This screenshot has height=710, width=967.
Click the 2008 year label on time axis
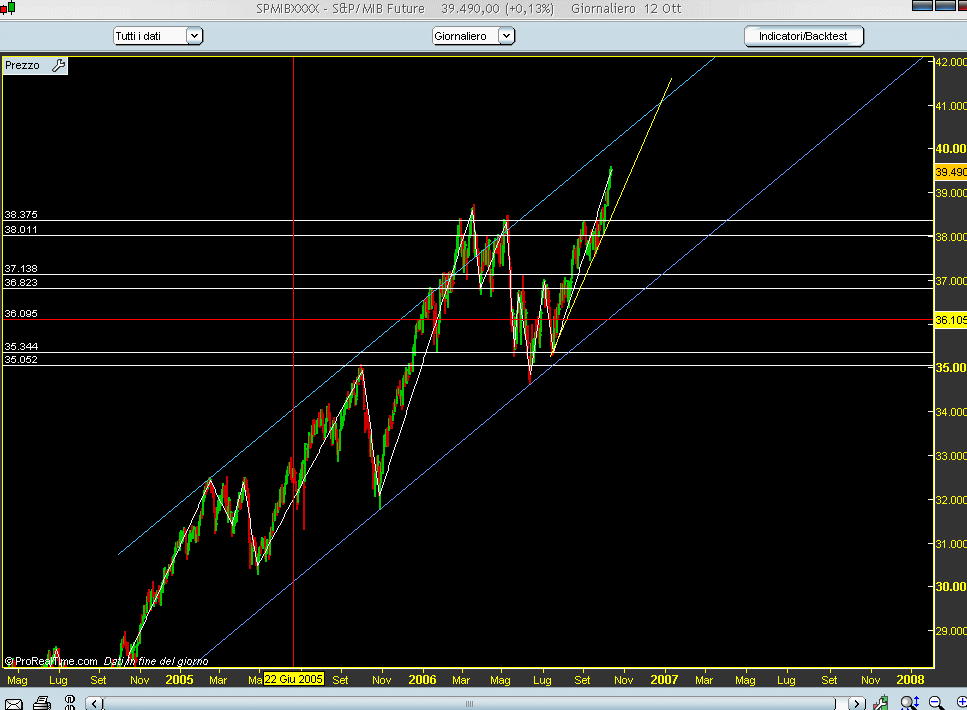910,680
